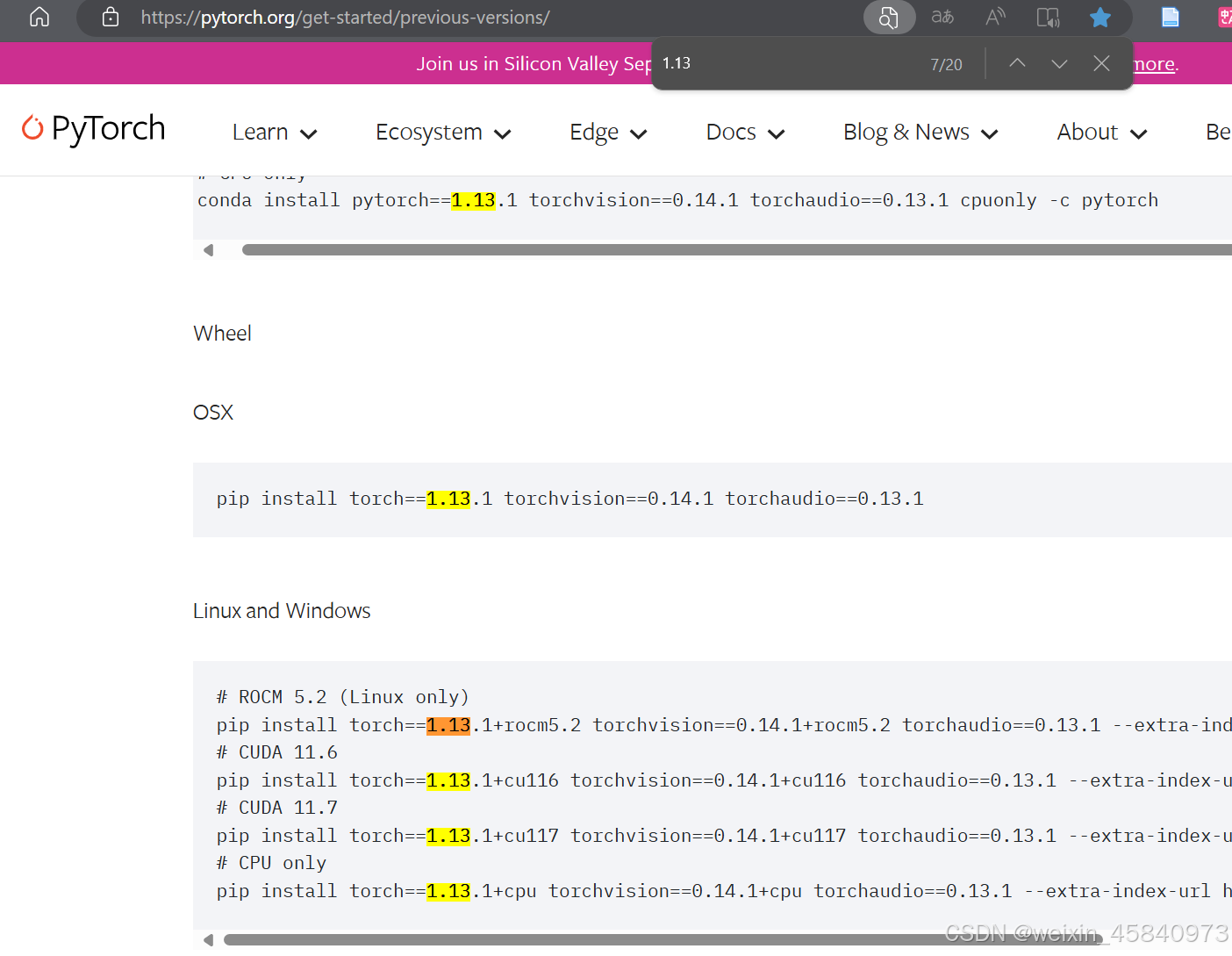Start the read aloud icon
The image size is (1232, 956).
[x=995, y=17]
